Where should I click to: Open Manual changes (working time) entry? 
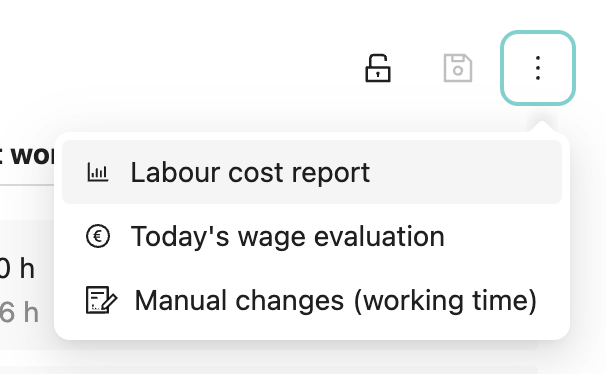pyautogui.click(x=312, y=300)
